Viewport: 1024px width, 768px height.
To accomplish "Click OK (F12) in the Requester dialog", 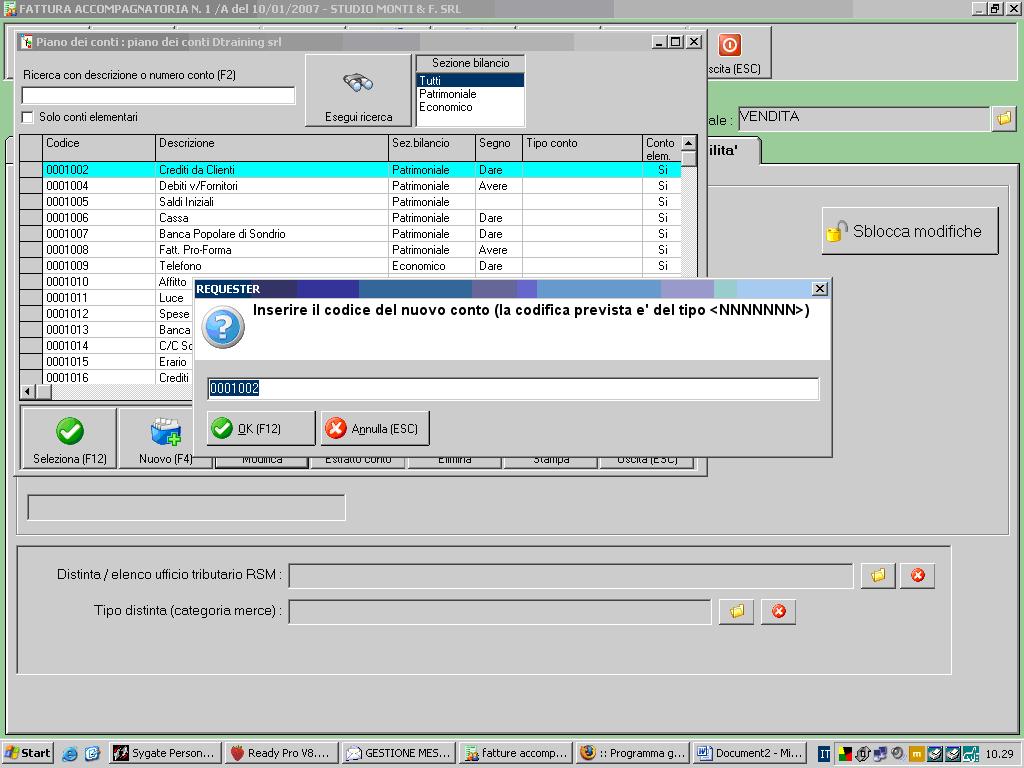I will coord(261,428).
